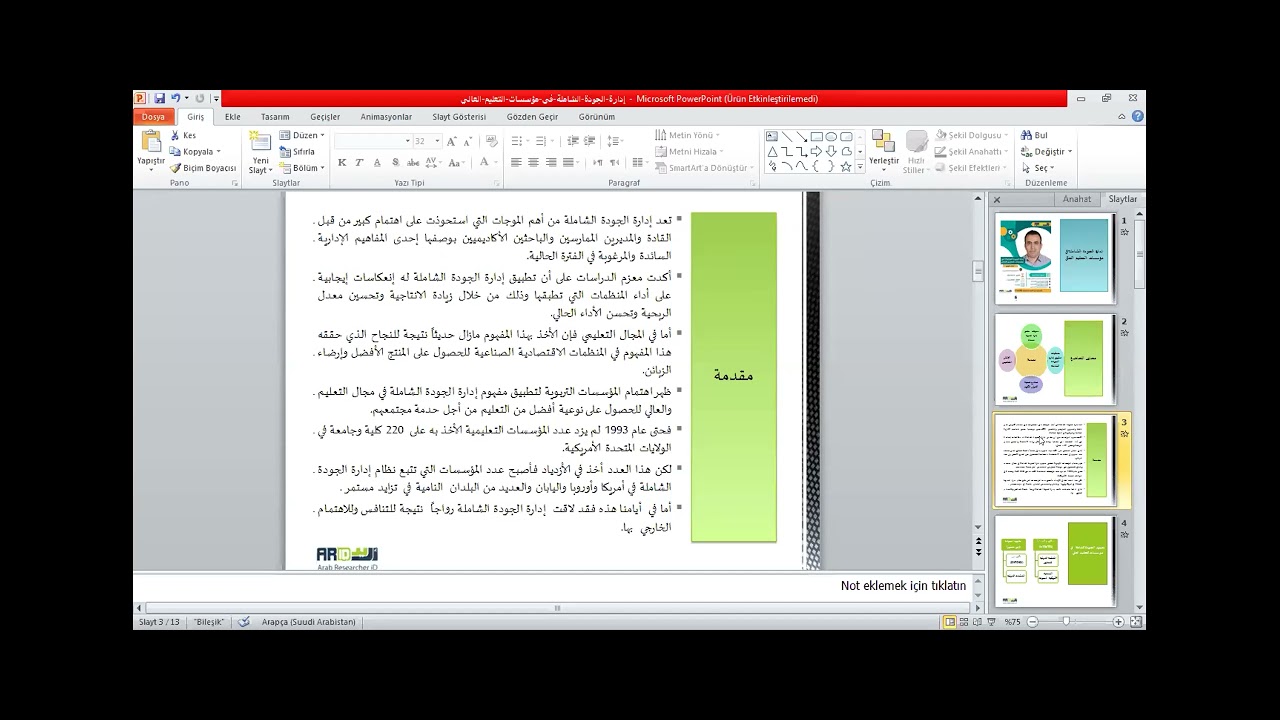Open the Seç select menu
Viewport: 1280px width, 720px height.
pos(1038,168)
